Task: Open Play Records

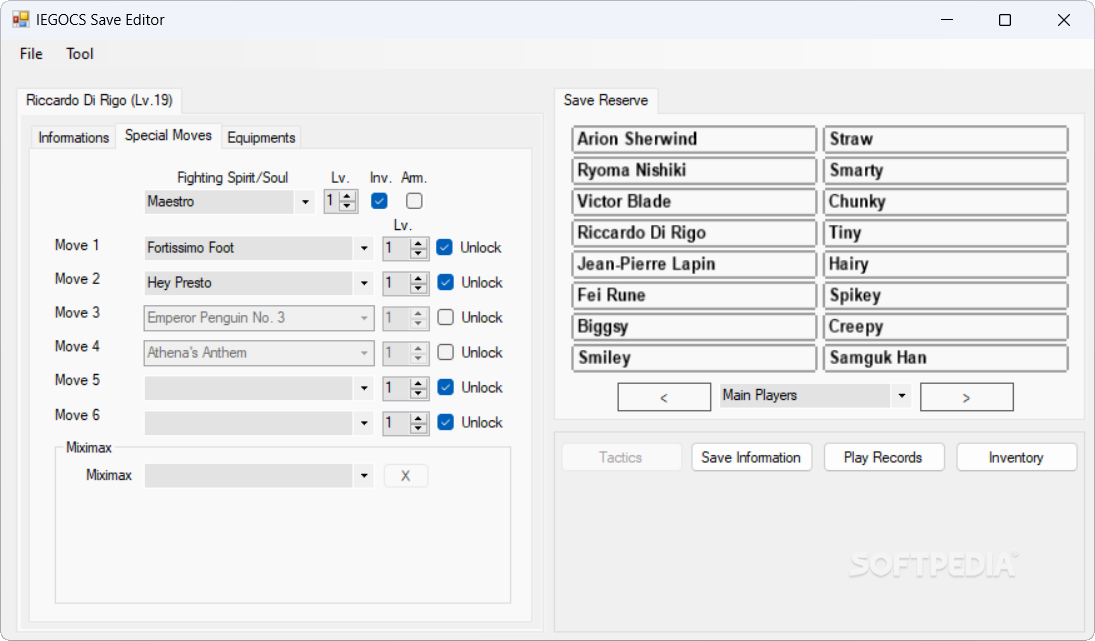Action: pos(883,457)
